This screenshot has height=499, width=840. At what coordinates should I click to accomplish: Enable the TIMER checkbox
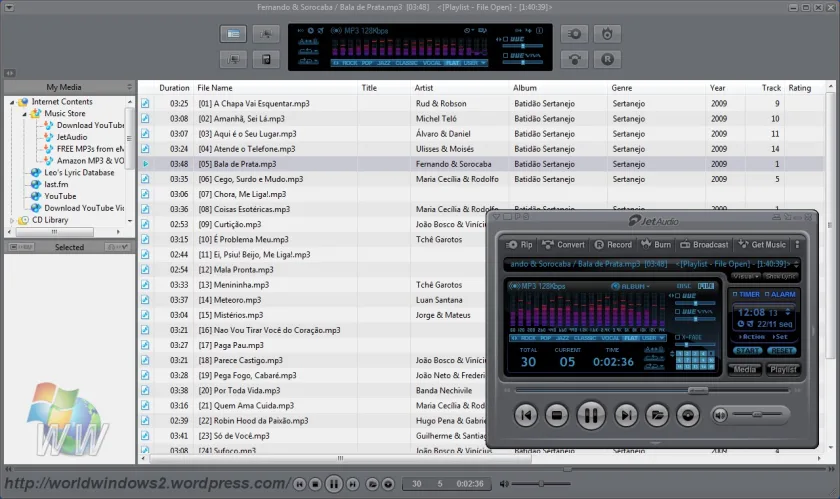[x=735, y=294]
